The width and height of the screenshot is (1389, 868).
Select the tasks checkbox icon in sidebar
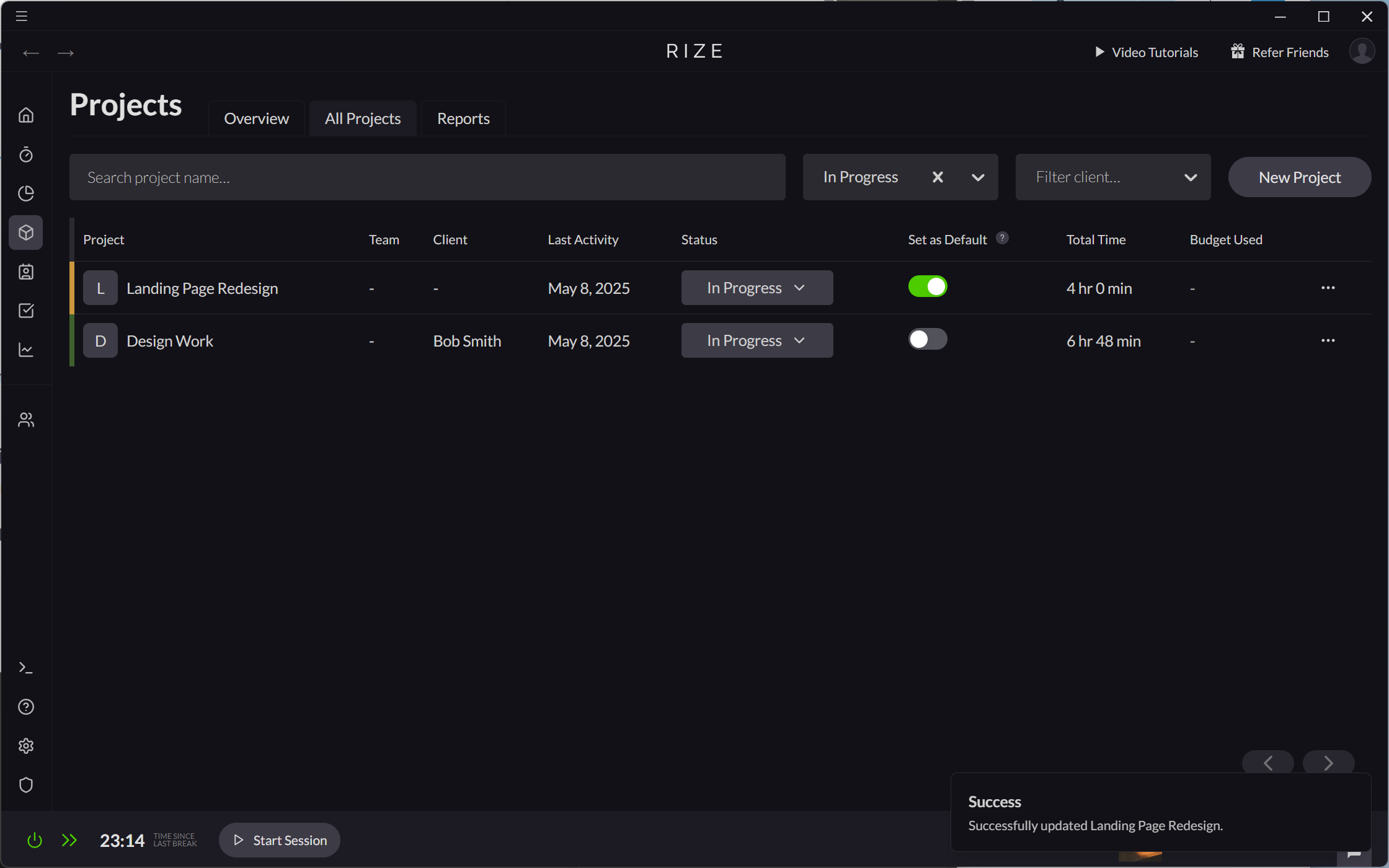click(x=26, y=311)
